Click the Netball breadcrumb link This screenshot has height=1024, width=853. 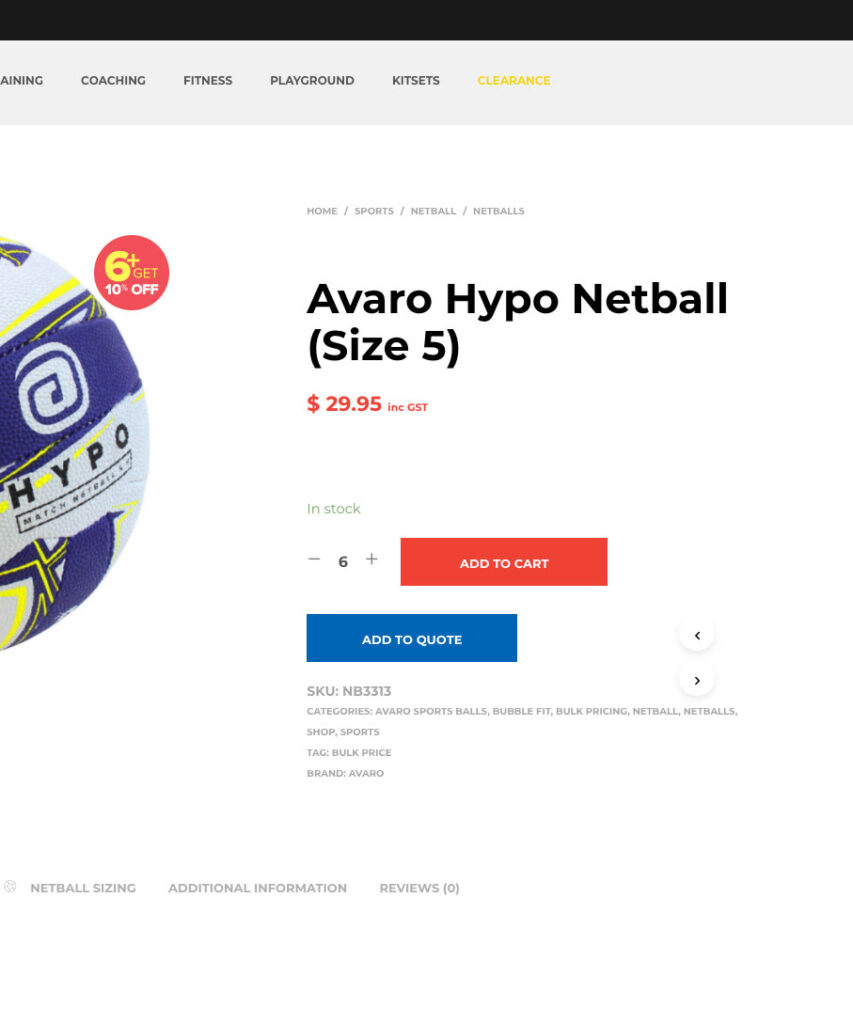click(x=433, y=211)
